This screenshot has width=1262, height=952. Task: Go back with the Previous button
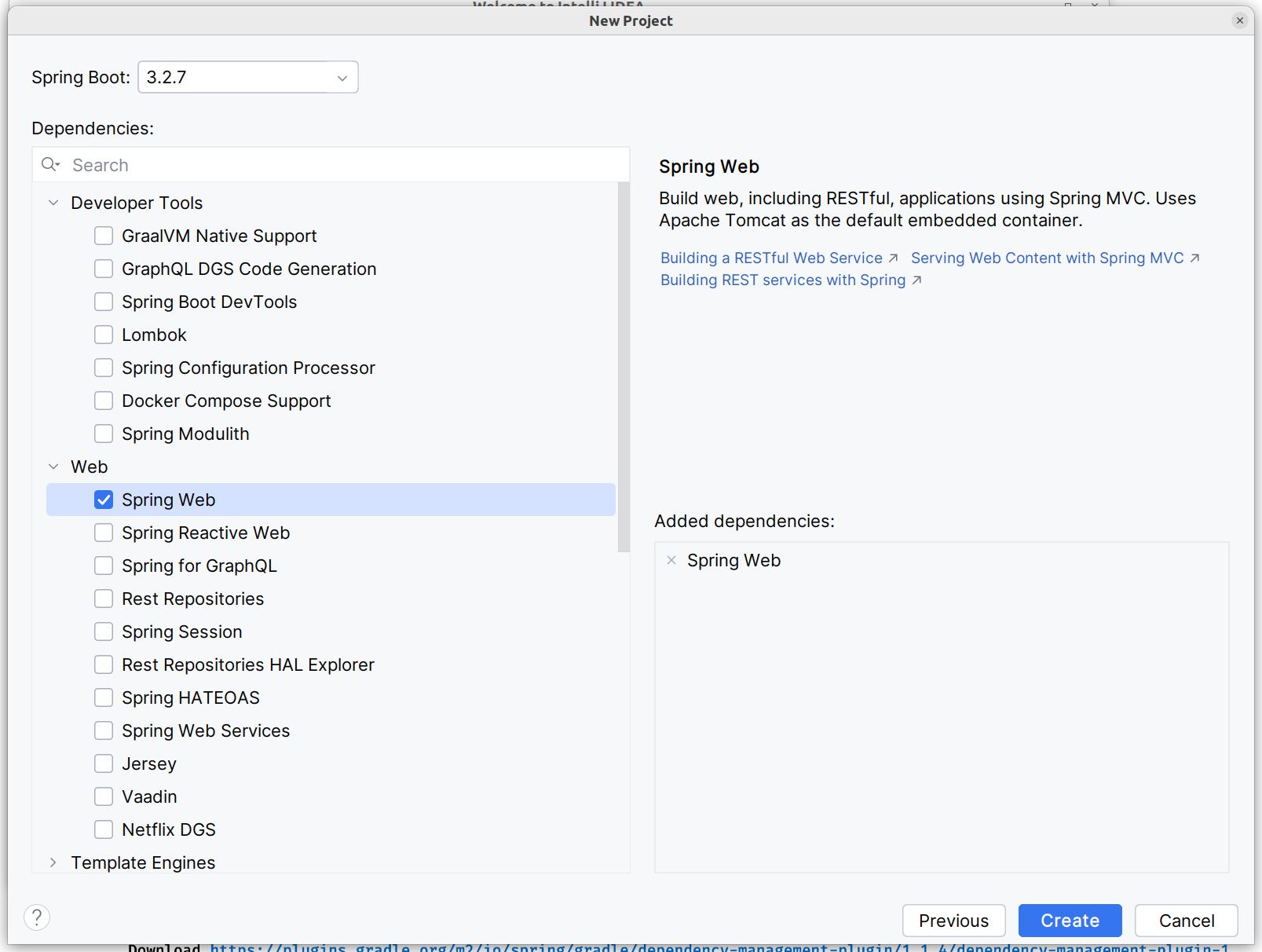pyautogui.click(x=953, y=921)
